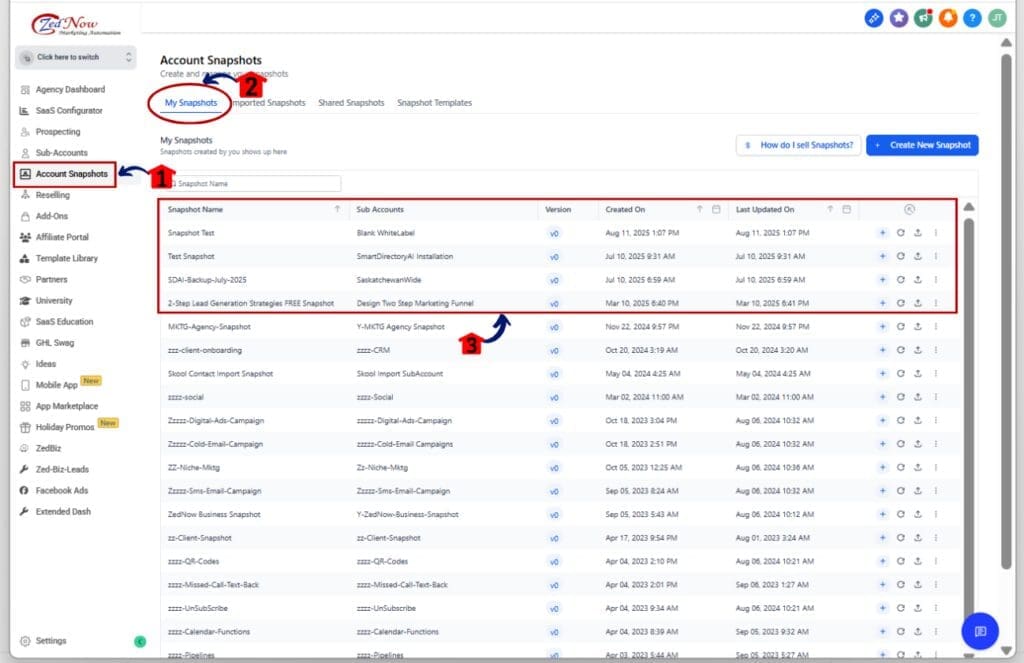This screenshot has height=663, width=1024.
Task: Click the history clock icon in table header
Action: (x=909, y=209)
